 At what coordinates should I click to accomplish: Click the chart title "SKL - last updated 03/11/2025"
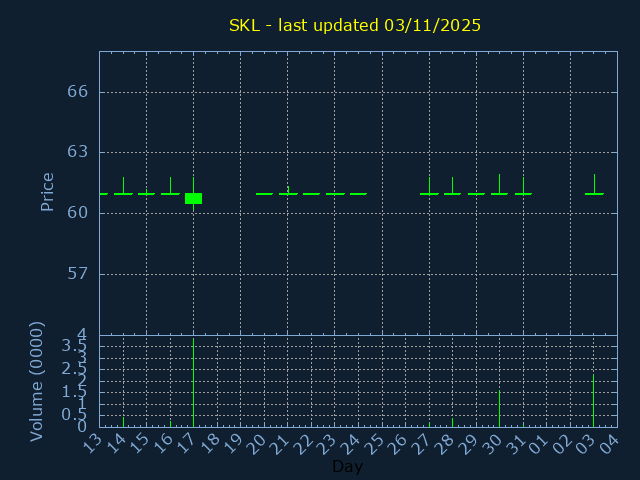354,25
